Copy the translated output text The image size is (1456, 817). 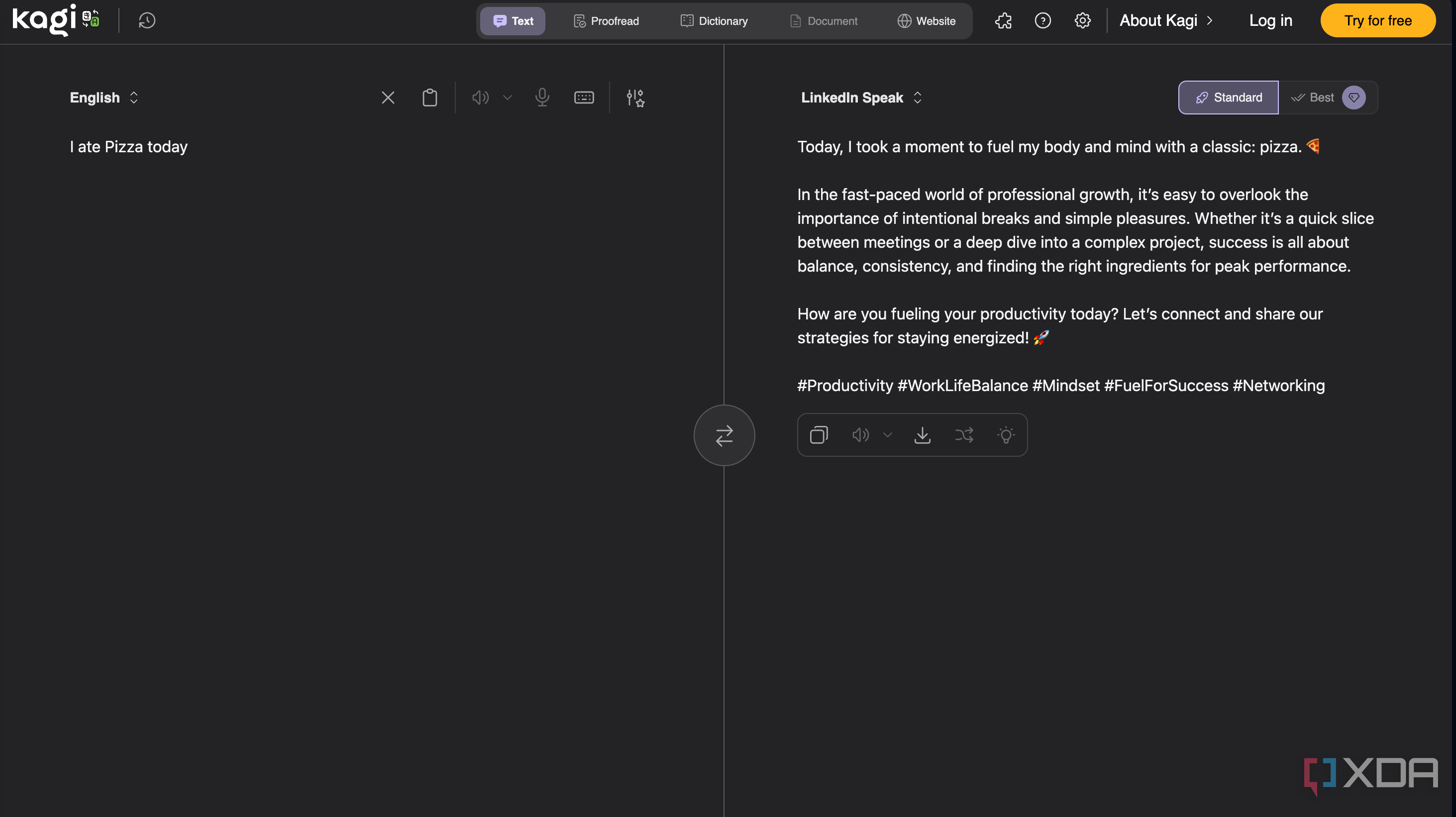[x=819, y=434]
